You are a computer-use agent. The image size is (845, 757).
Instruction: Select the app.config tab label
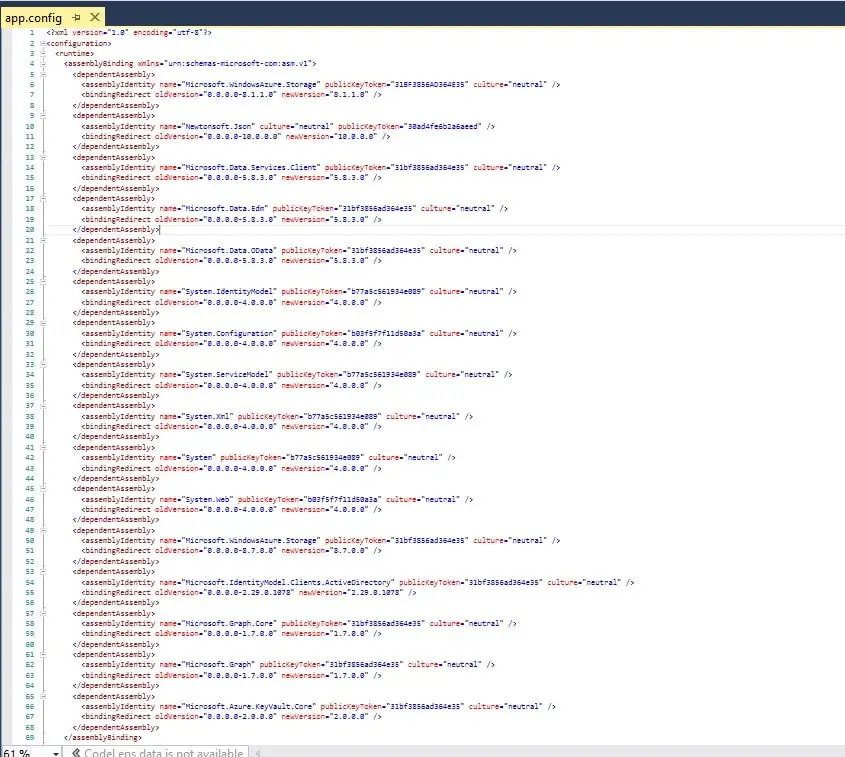tap(34, 18)
